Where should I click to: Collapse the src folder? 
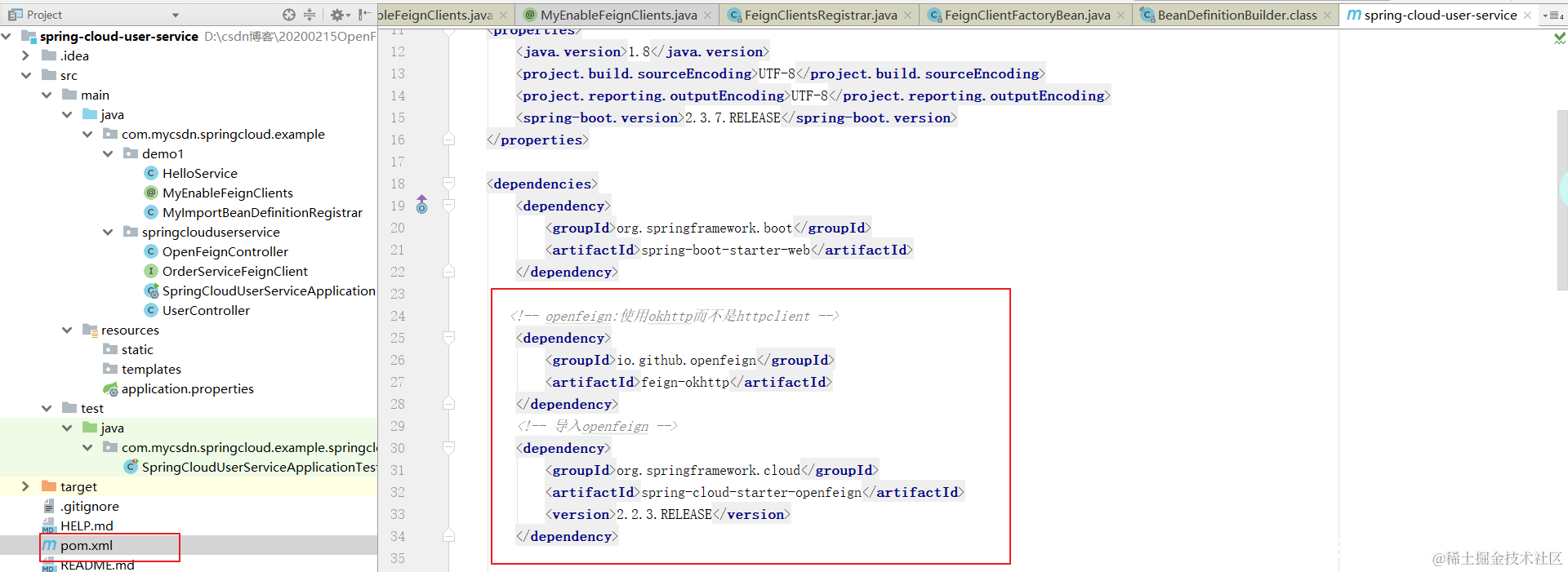[26, 75]
